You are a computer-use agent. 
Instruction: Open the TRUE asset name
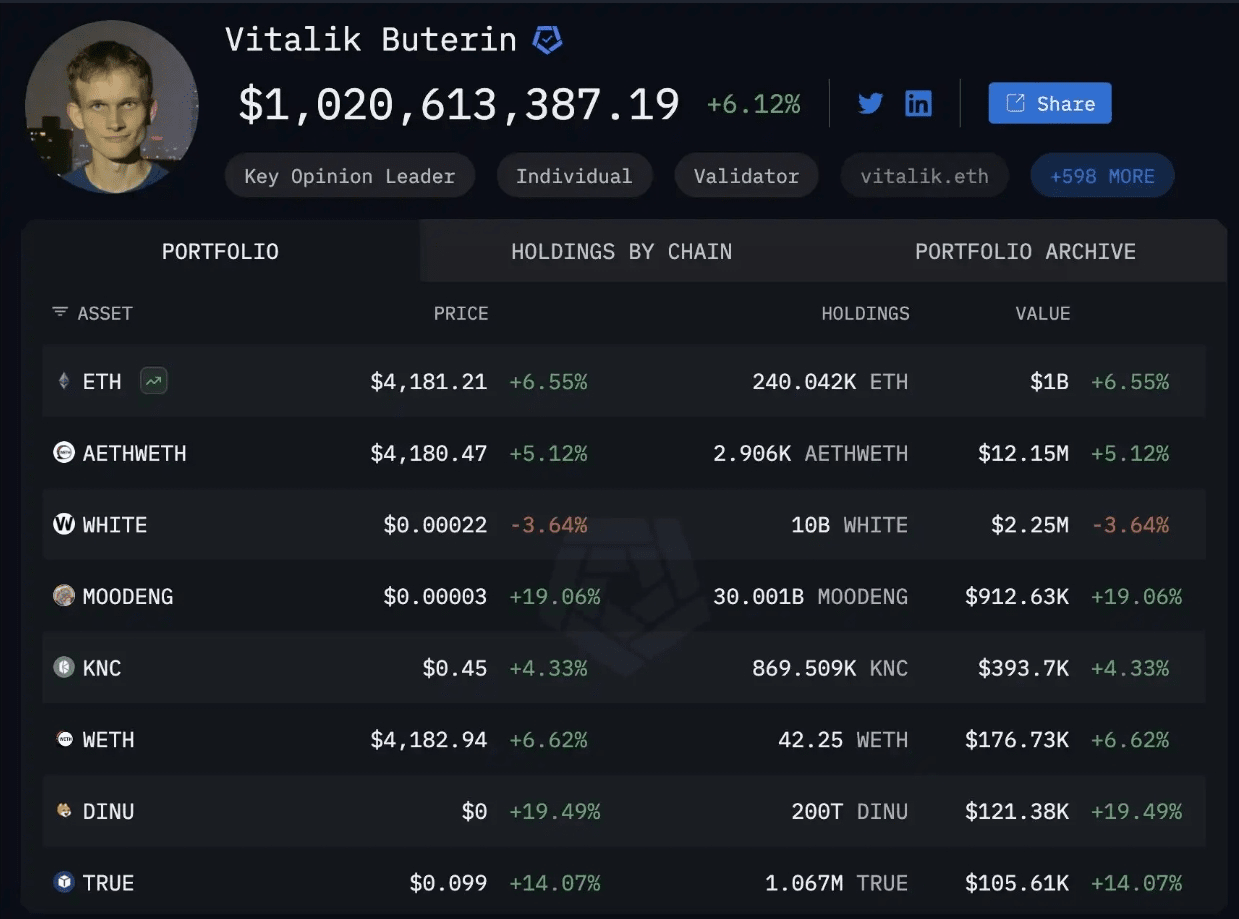click(109, 883)
